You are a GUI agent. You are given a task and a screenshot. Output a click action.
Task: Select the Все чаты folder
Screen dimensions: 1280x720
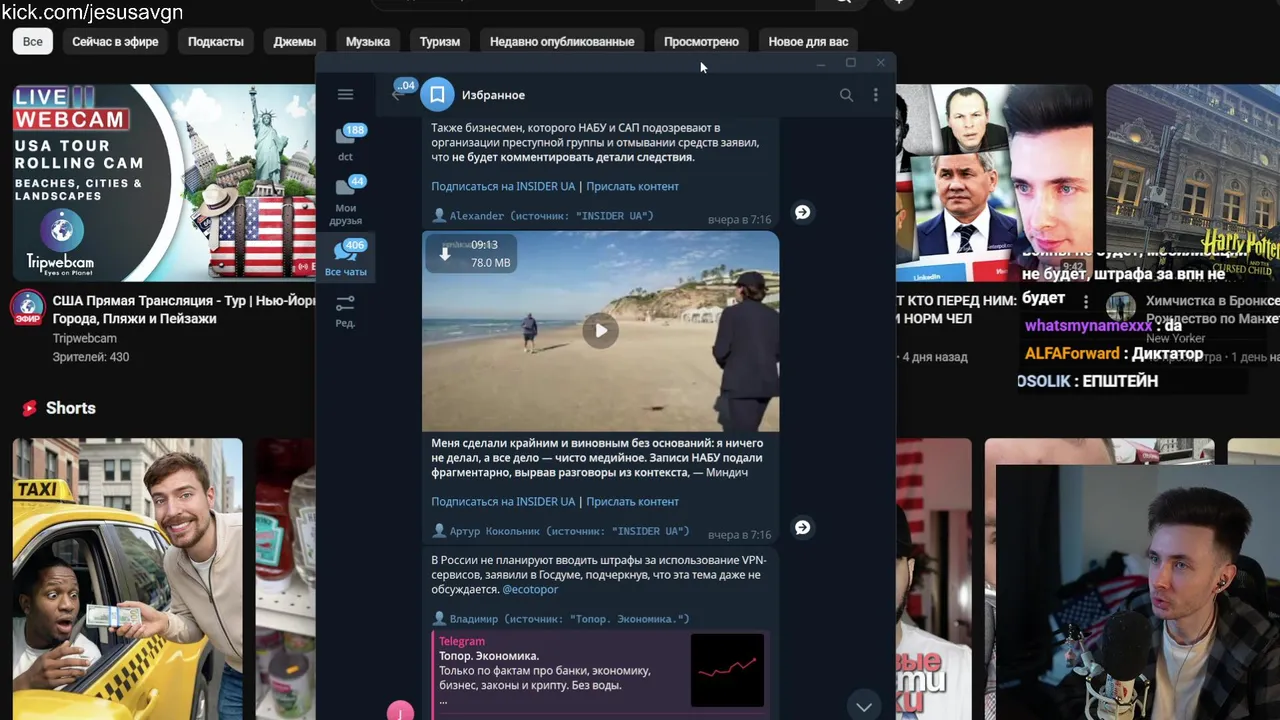345,258
